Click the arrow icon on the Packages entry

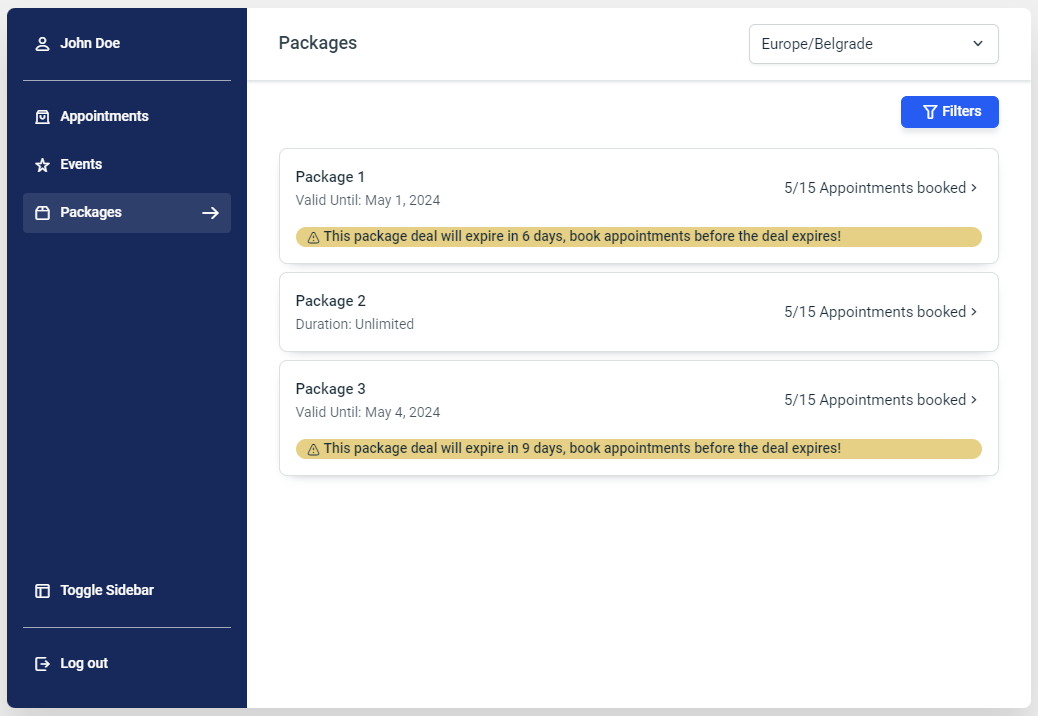[x=210, y=213]
